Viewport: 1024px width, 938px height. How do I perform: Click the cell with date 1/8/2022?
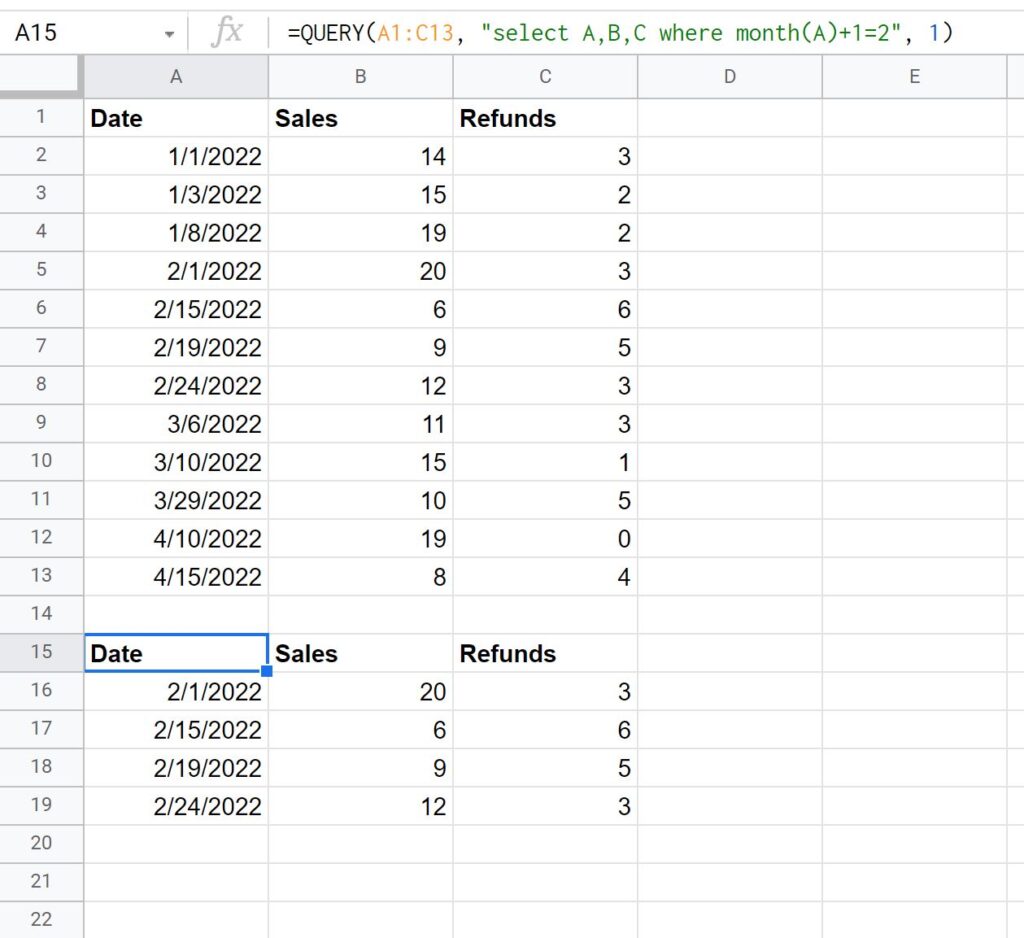coord(176,233)
